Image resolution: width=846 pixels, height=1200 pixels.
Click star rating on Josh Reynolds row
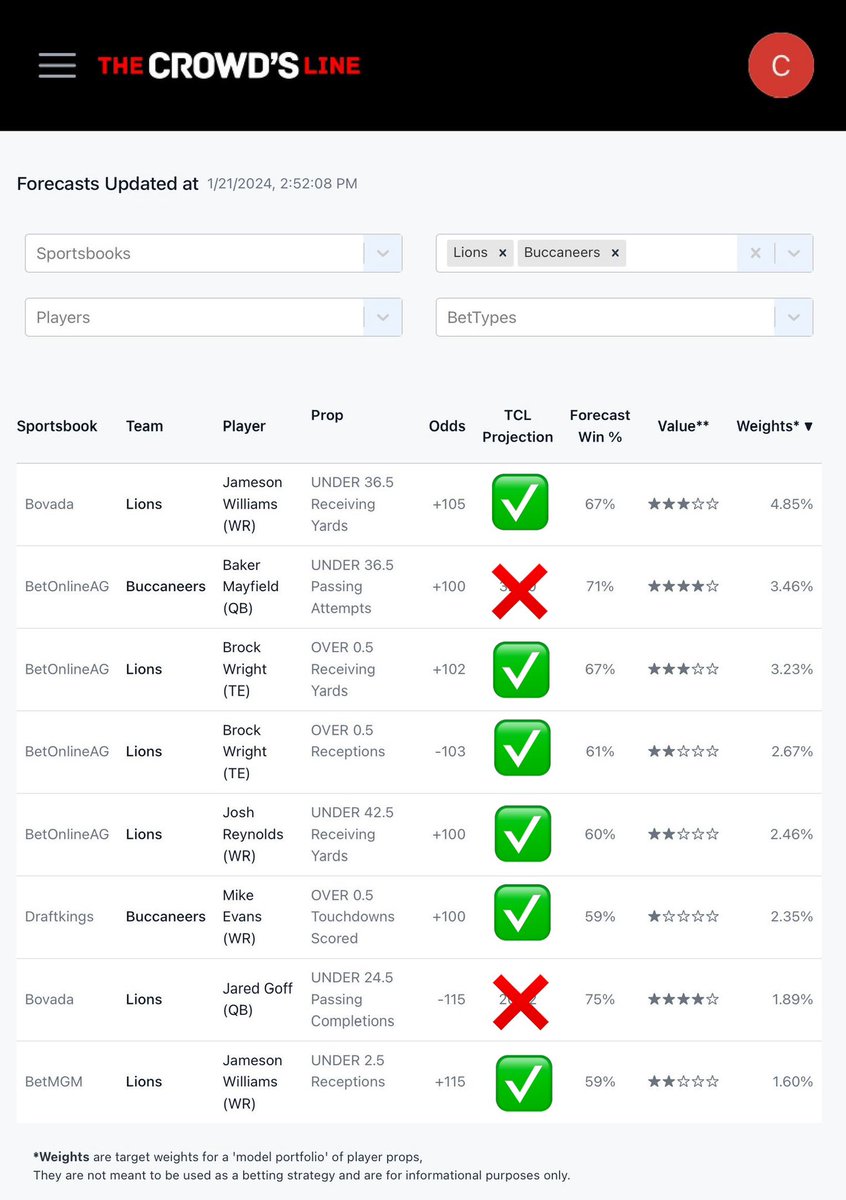point(683,834)
